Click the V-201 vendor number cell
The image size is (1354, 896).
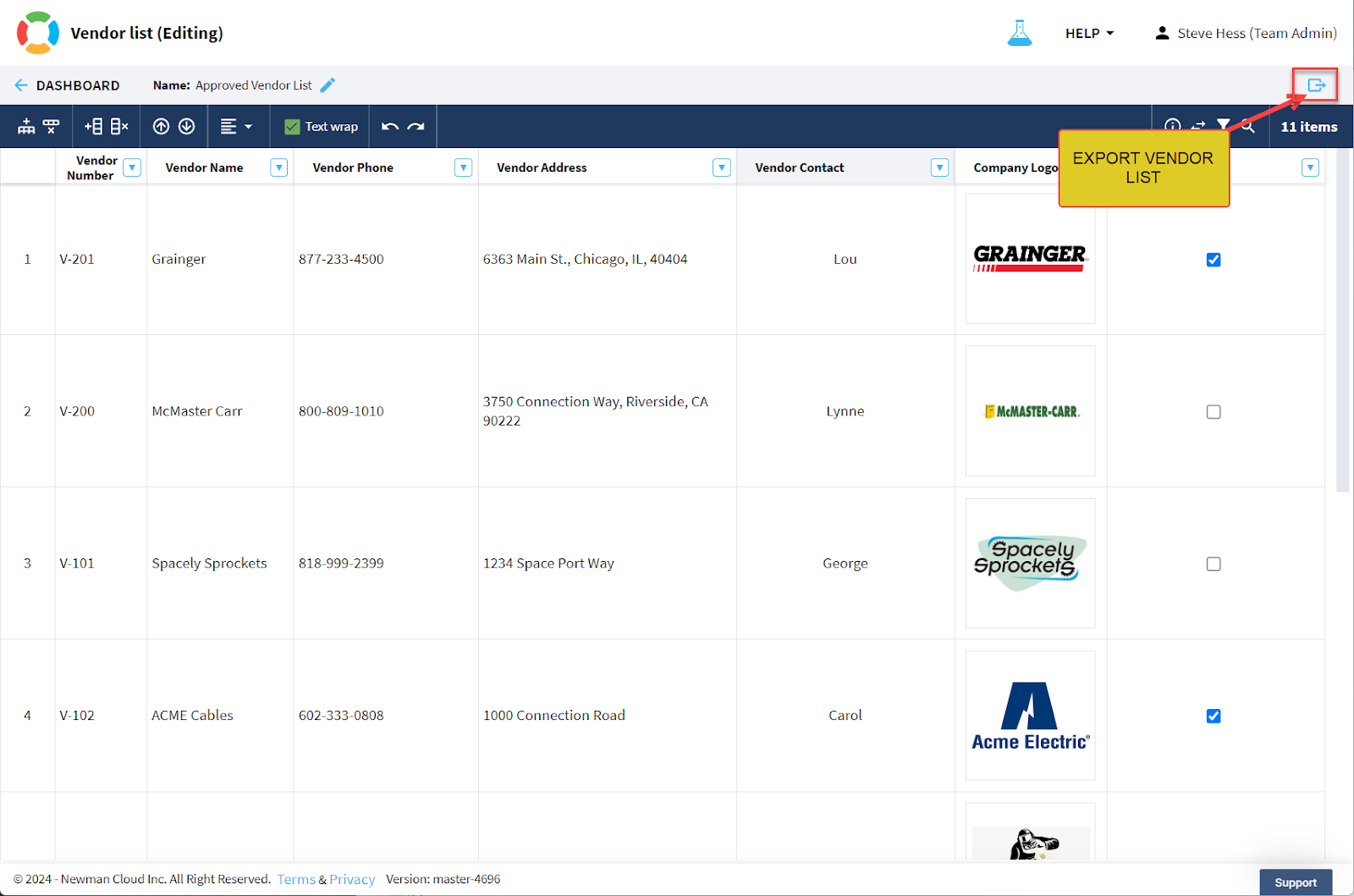click(101, 259)
